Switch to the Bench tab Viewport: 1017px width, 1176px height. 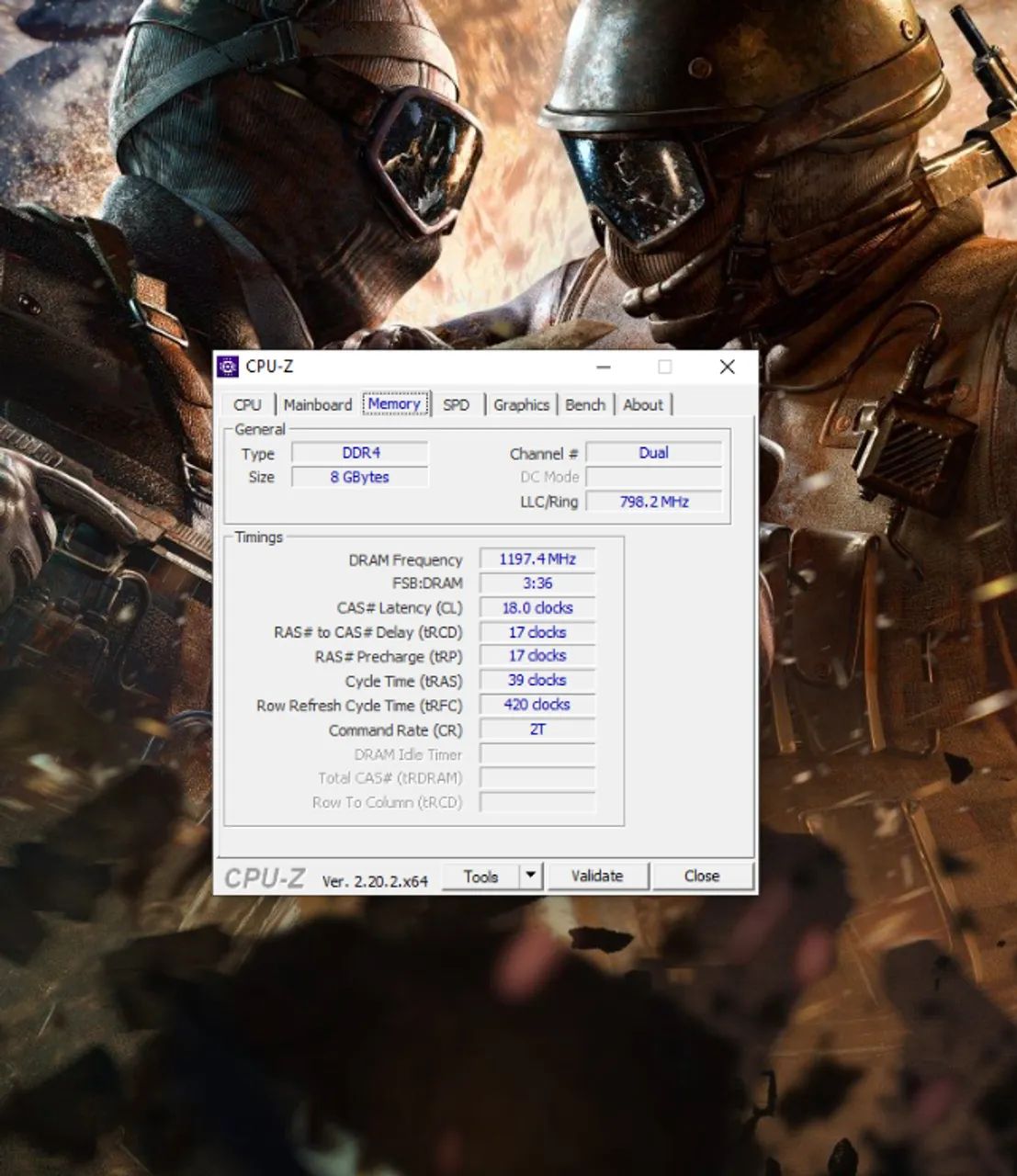point(585,405)
